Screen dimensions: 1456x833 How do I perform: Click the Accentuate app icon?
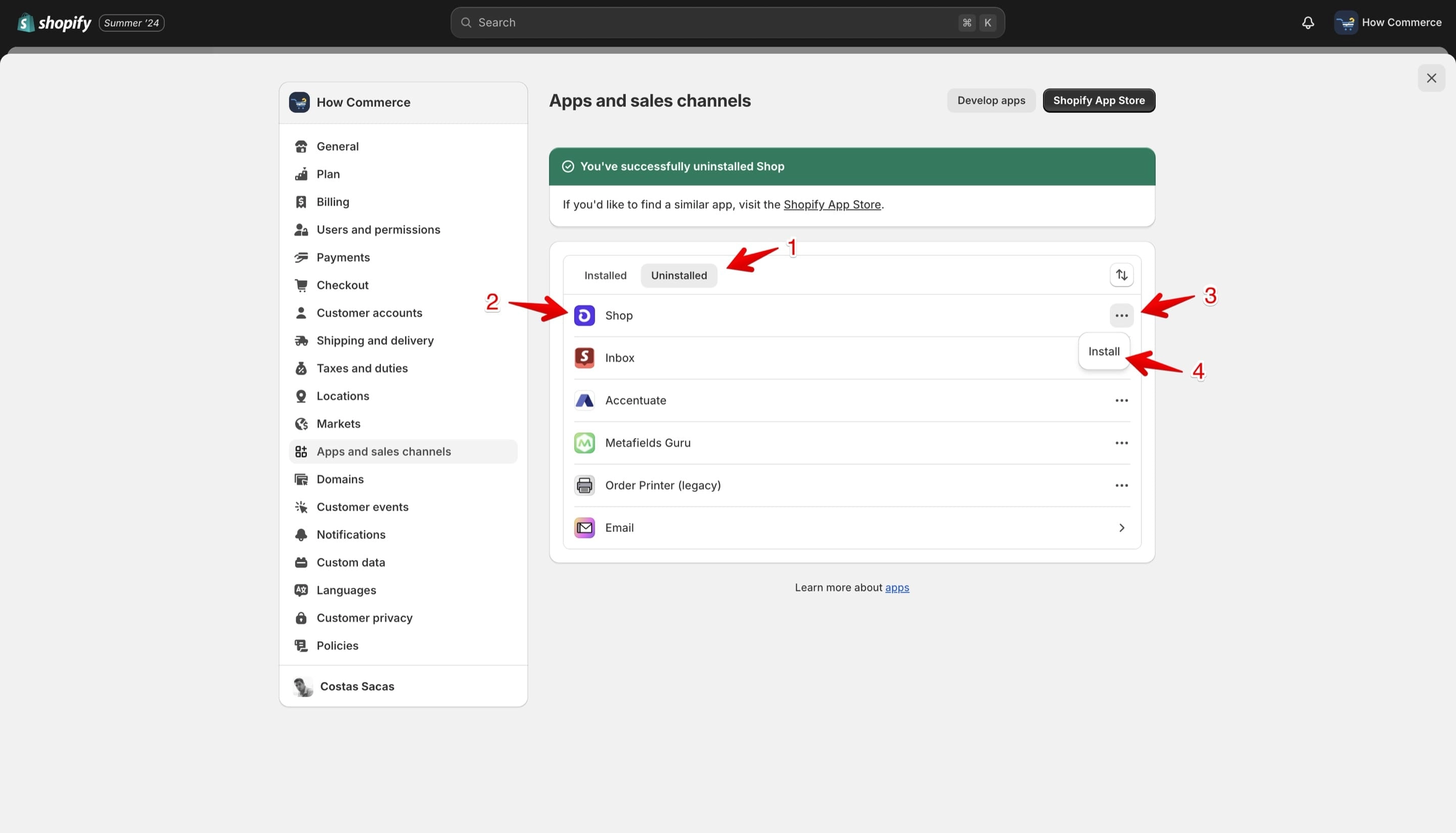pos(584,401)
